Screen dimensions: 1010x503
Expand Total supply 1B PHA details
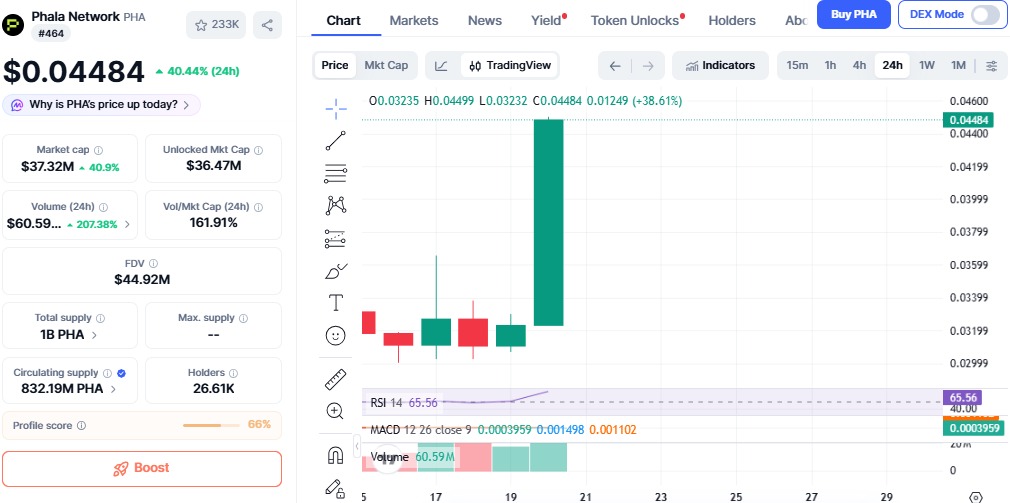coord(95,335)
